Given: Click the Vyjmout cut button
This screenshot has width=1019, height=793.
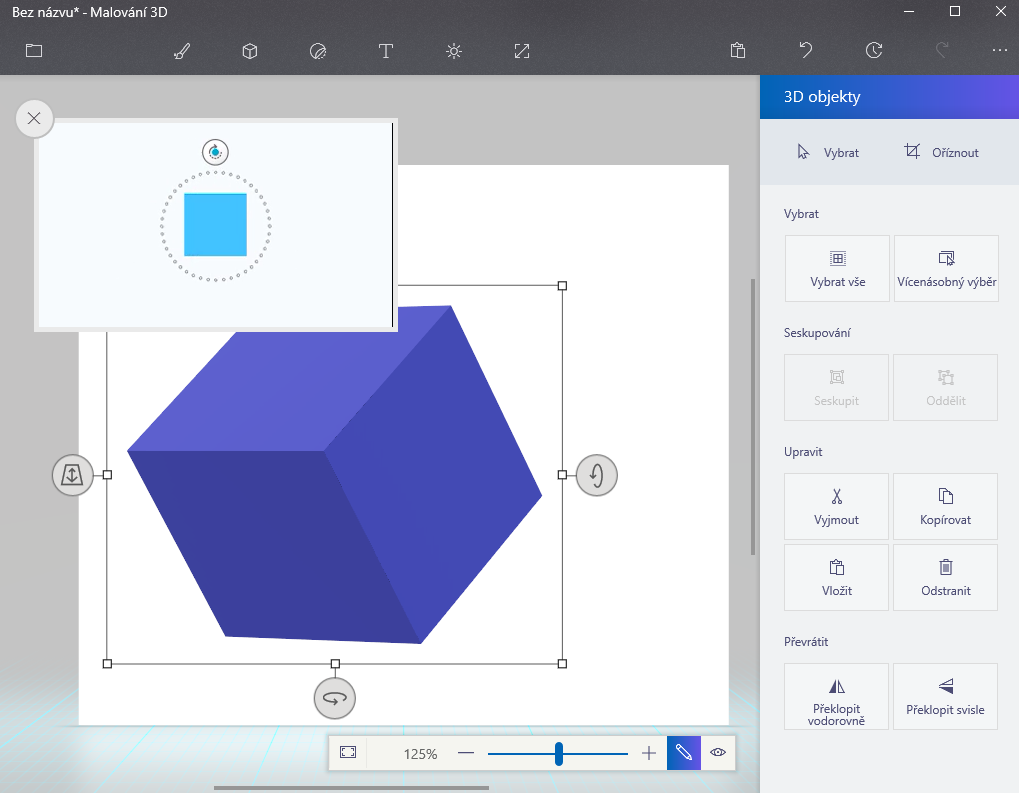Looking at the screenshot, I should [836, 506].
